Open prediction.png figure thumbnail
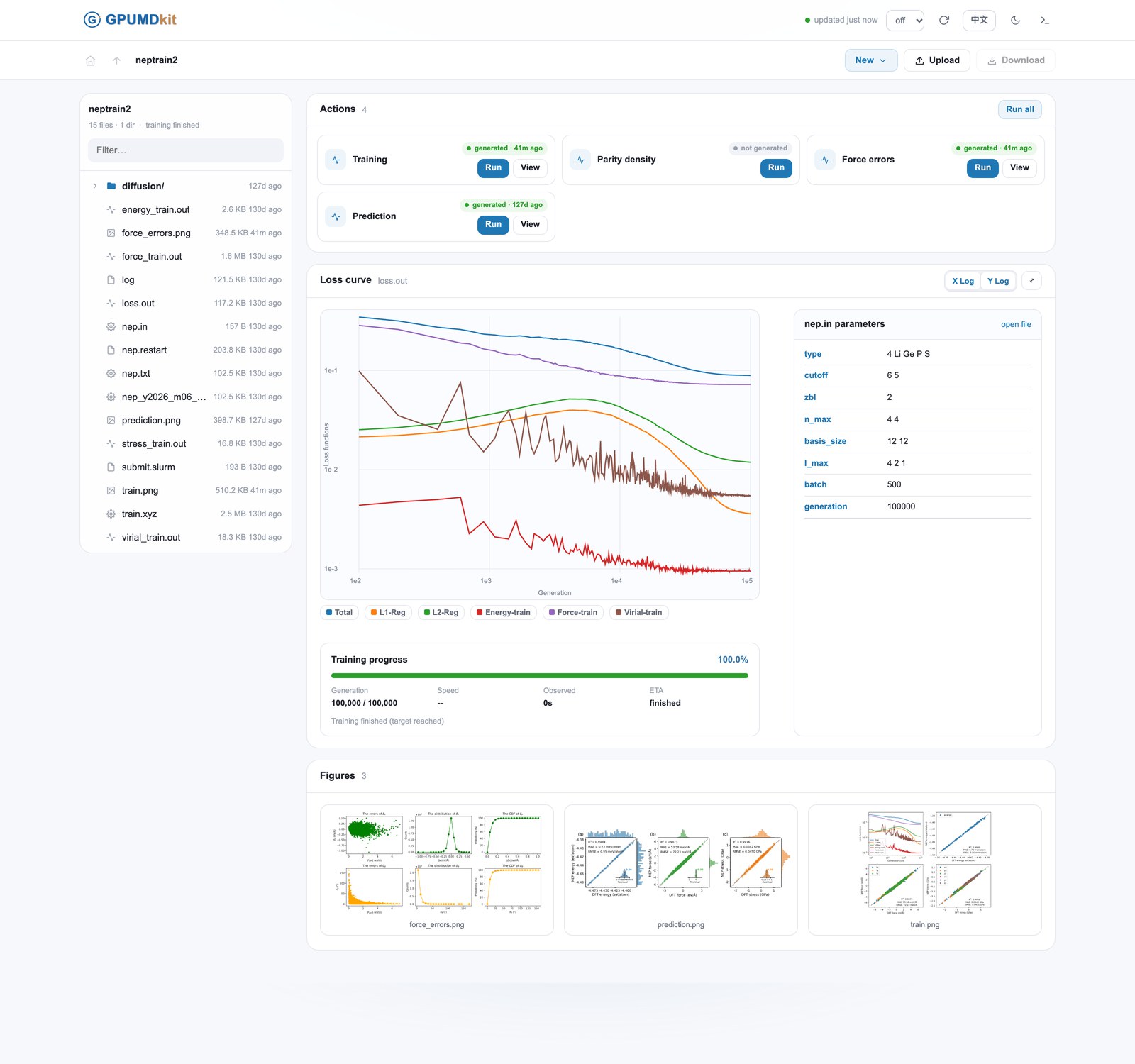This screenshot has height=1064, width=1135. (681, 870)
